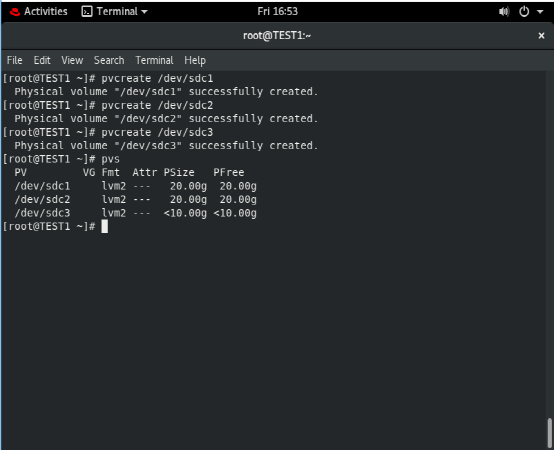554x450 pixels.
Task: Click the terminal vertical scrollbar thumb
Action: pos(549,433)
